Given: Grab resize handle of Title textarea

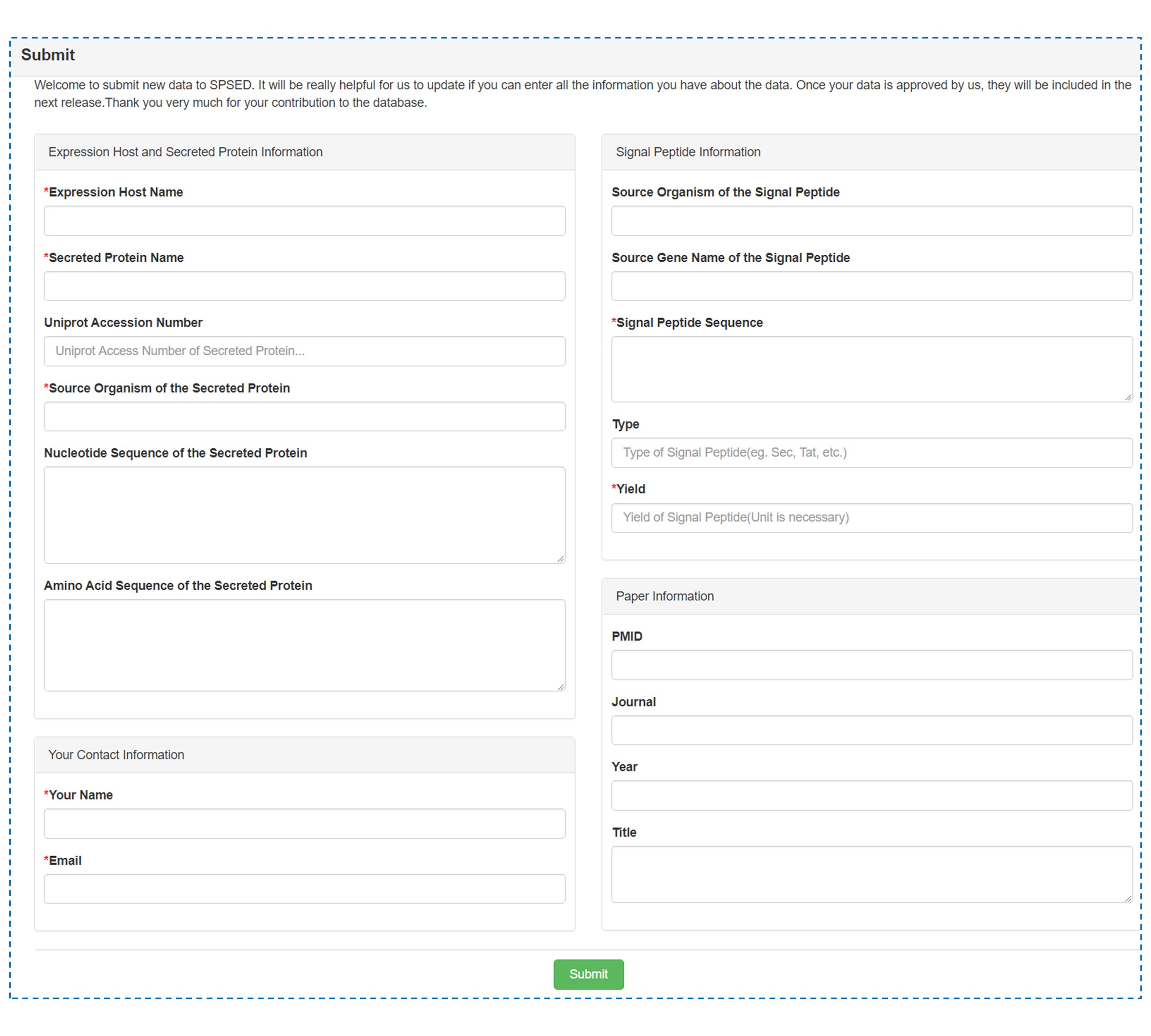Looking at the screenshot, I should click(1128, 898).
